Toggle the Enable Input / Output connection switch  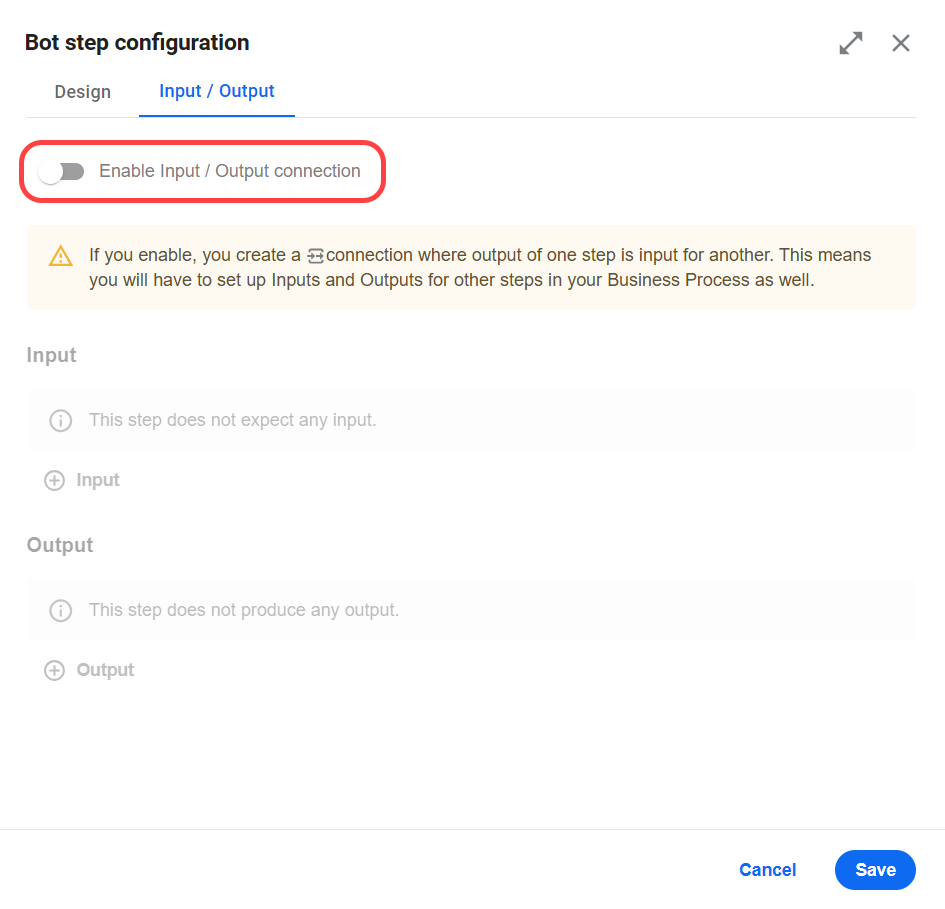click(61, 172)
